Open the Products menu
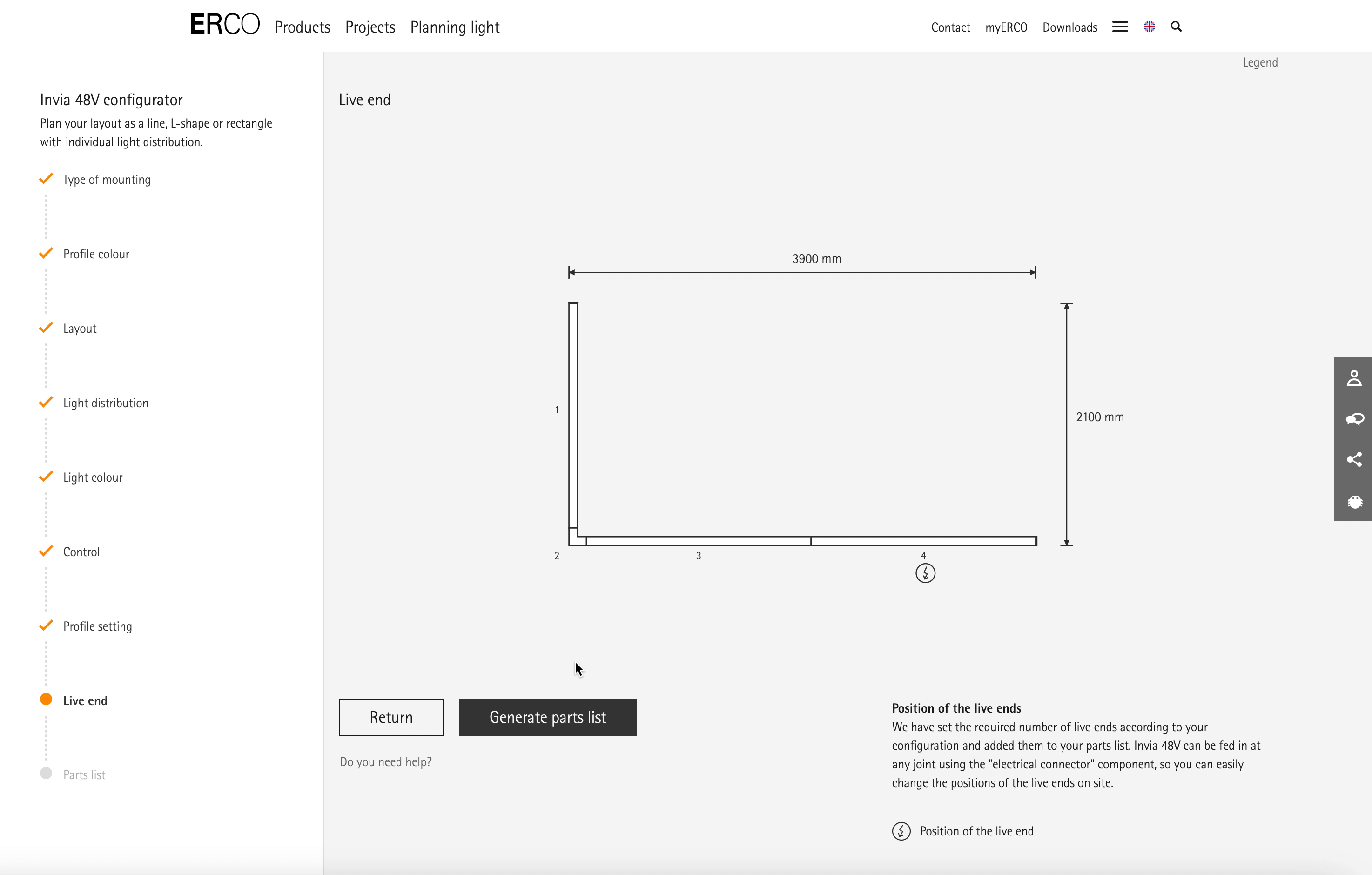Viewport: 1372px width, 875px height. pyautogui.click(x=302, y=27)
